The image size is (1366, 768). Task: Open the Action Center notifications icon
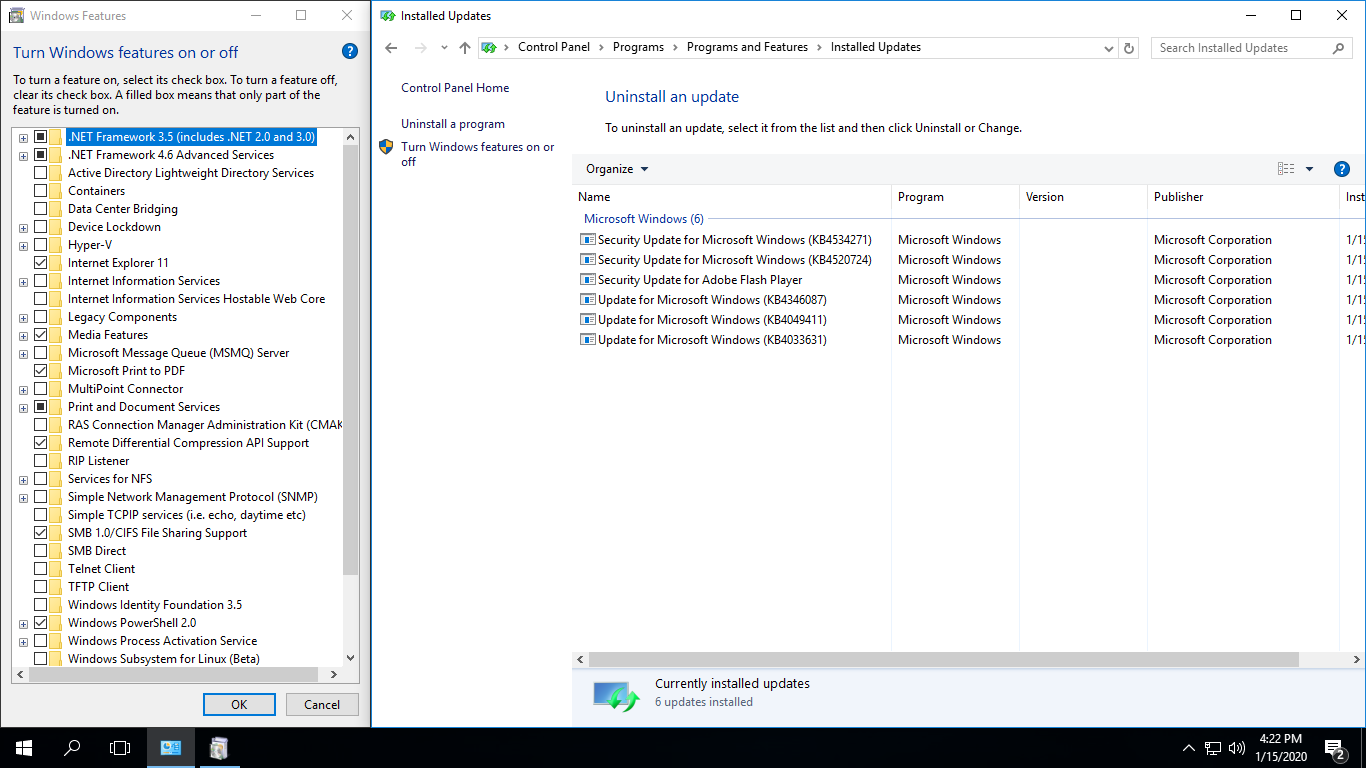tap(1334, 748)
